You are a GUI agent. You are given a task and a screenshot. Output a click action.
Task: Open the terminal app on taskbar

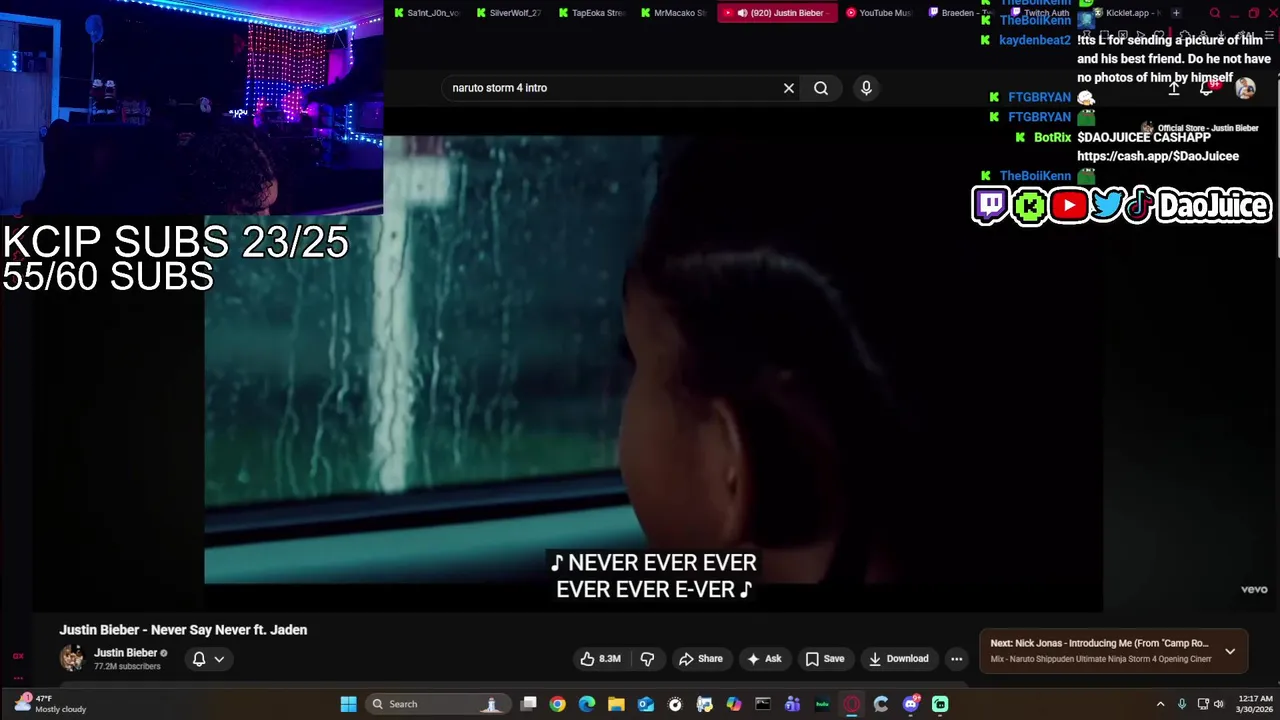tap(763, 704)
